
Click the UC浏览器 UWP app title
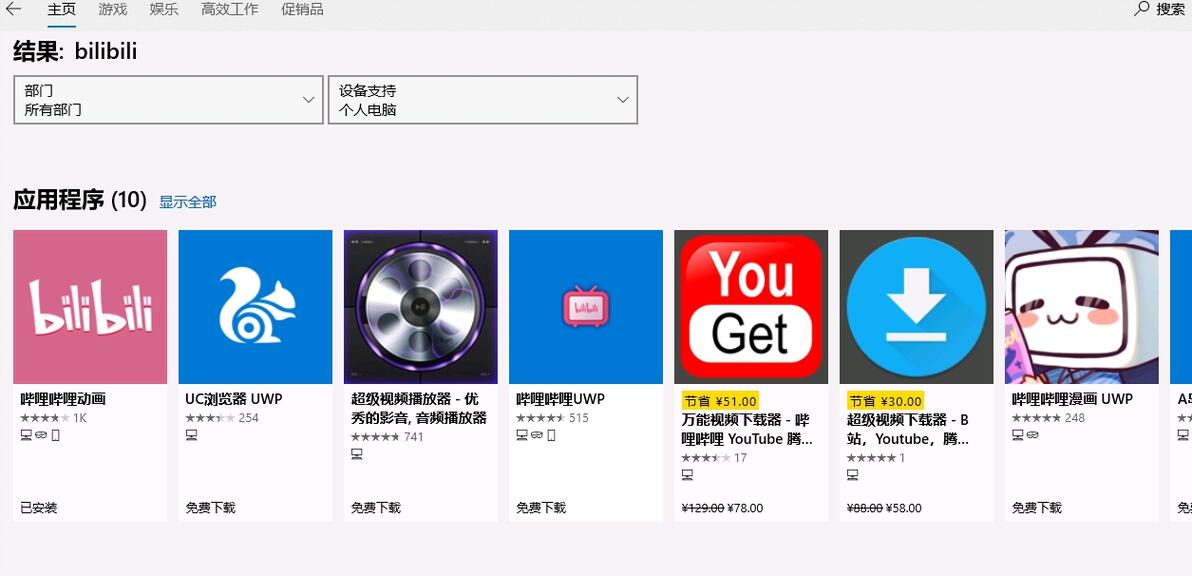click(x=234, y=399)
